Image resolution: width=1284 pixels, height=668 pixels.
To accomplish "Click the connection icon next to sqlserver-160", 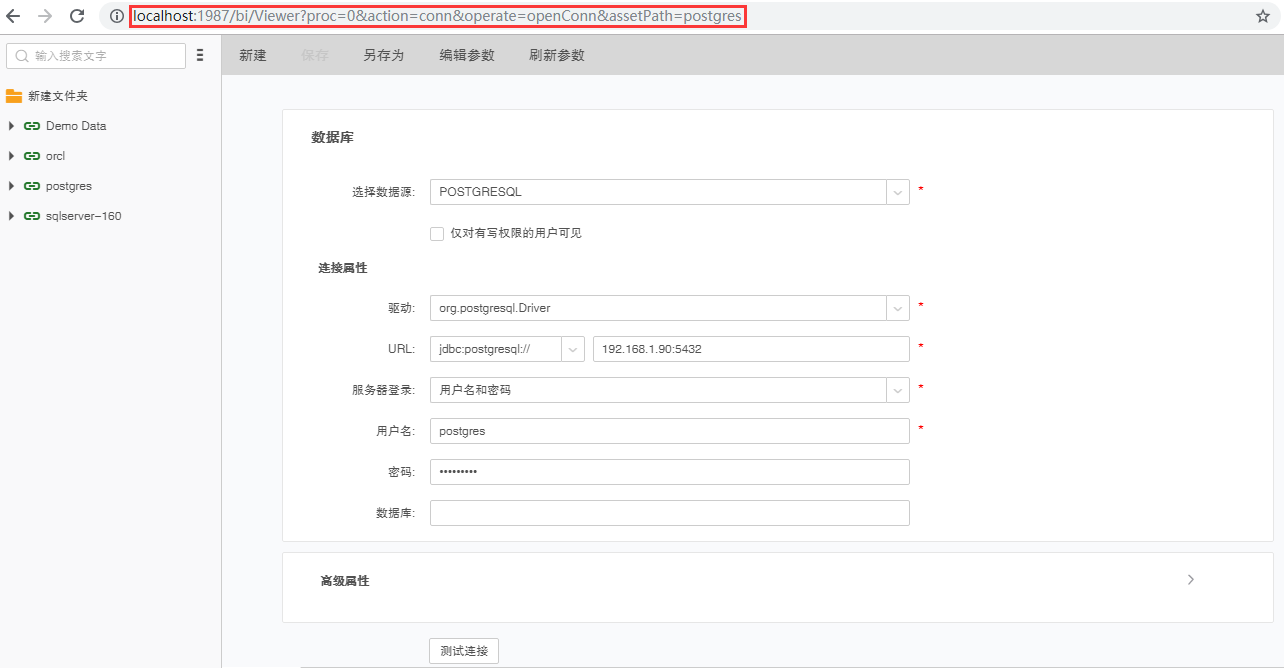I will point(31,215).
